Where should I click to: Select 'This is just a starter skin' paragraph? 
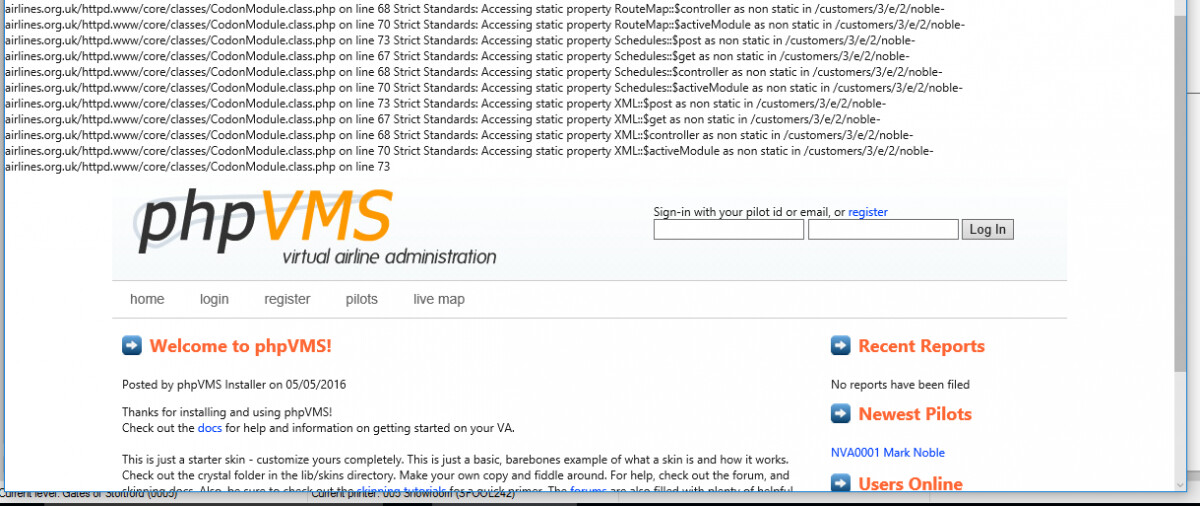pyautogui.click(x=456, y=474)
